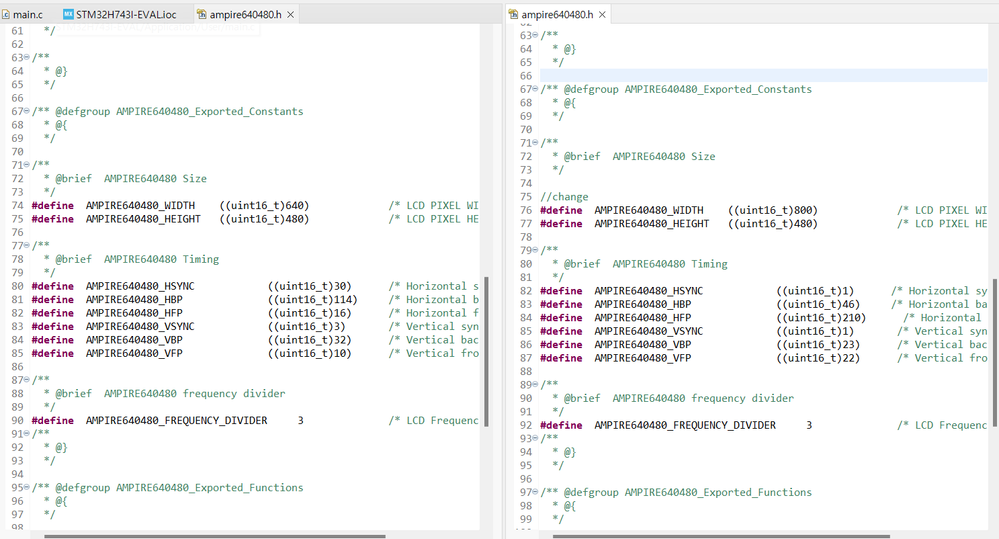Click the ((uint16_t)640) value in left pane
Screen dimensions: 999x539
click(264, 205)
